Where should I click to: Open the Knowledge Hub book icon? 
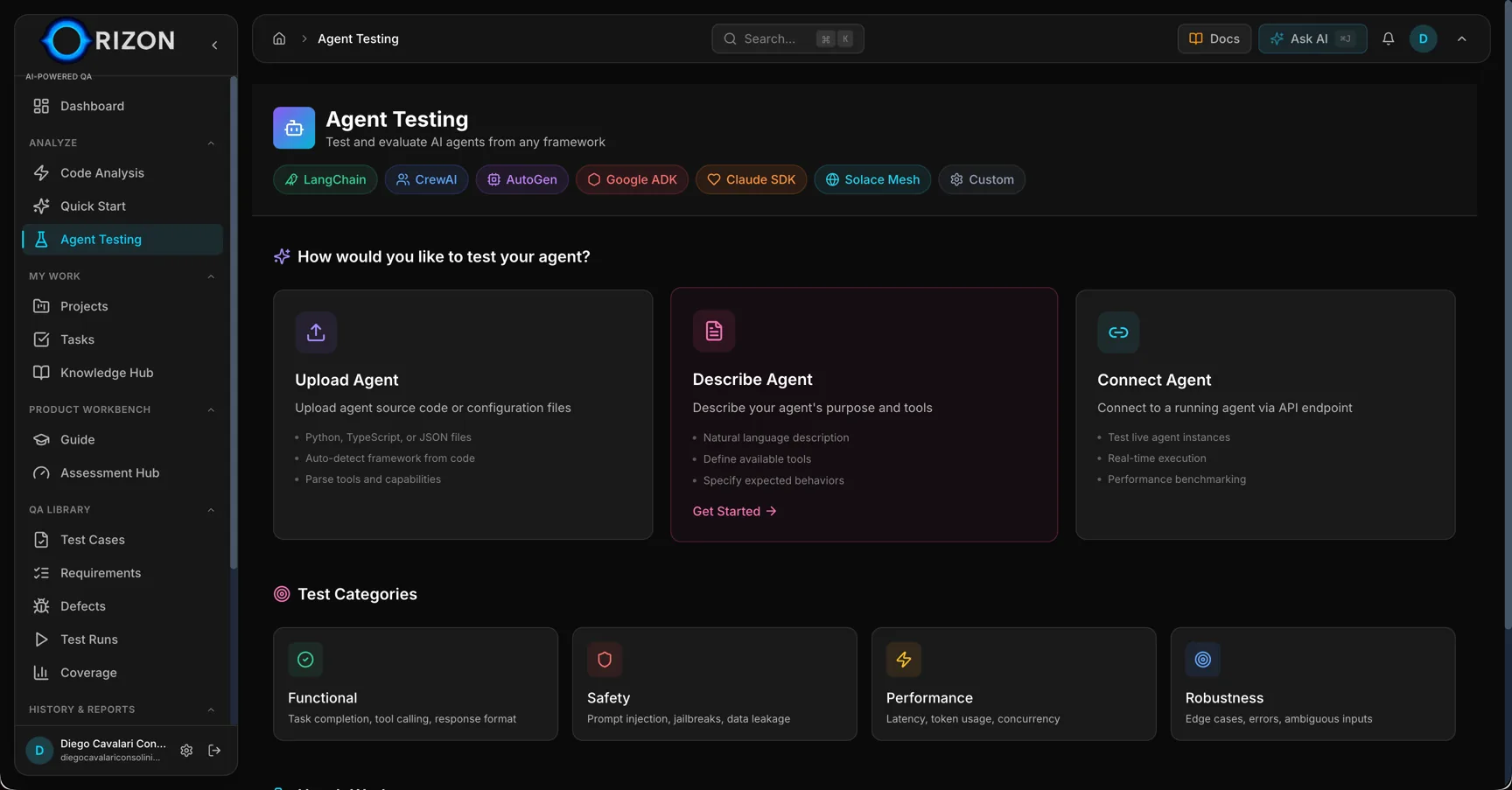tap(41, 372)
